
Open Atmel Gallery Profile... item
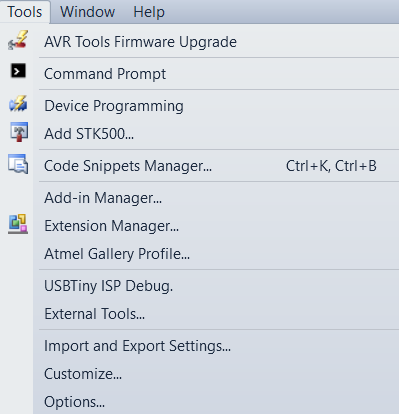[x=217, y=254]
